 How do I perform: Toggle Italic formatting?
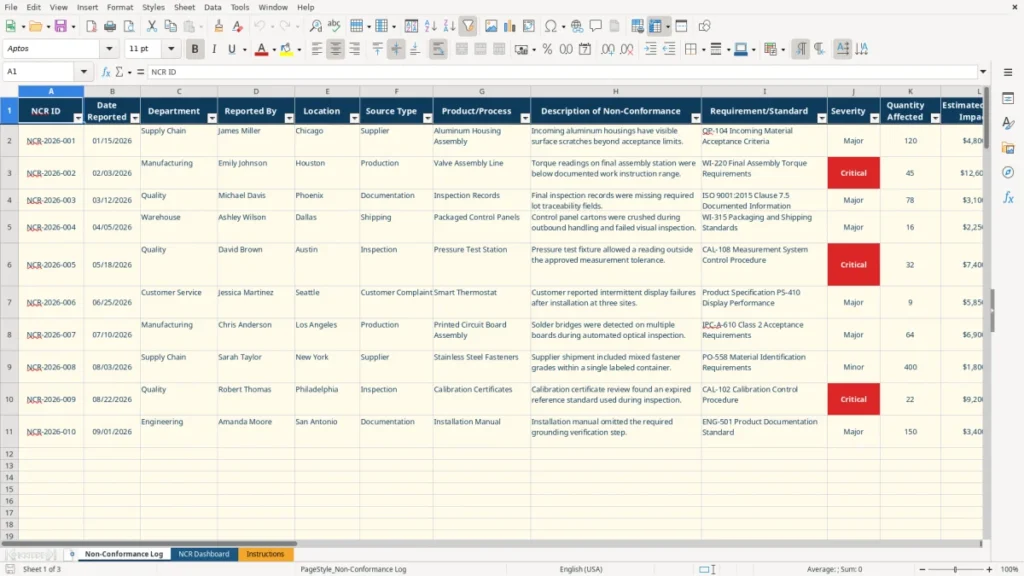tap(214, 49)
